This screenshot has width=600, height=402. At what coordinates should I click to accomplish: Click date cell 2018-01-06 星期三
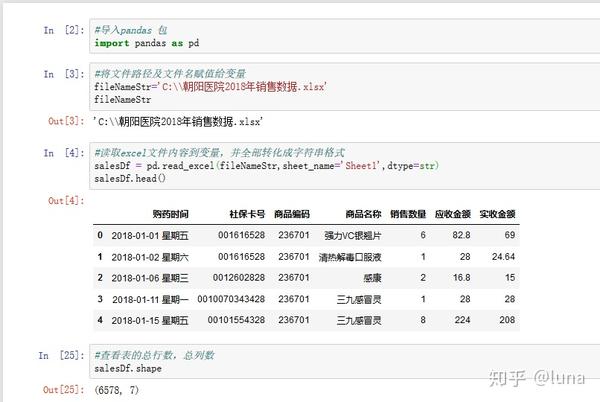click(x=150, y=278)
